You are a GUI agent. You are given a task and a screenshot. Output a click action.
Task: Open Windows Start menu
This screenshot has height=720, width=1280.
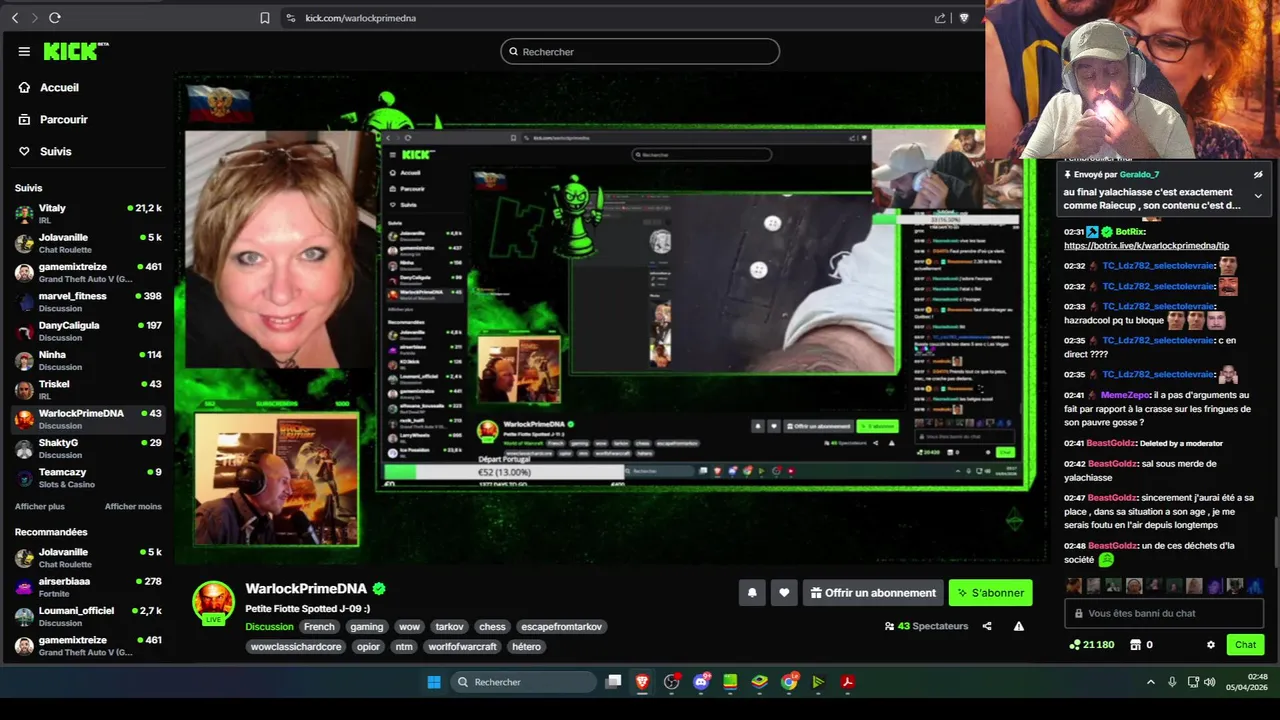(434, 682)
